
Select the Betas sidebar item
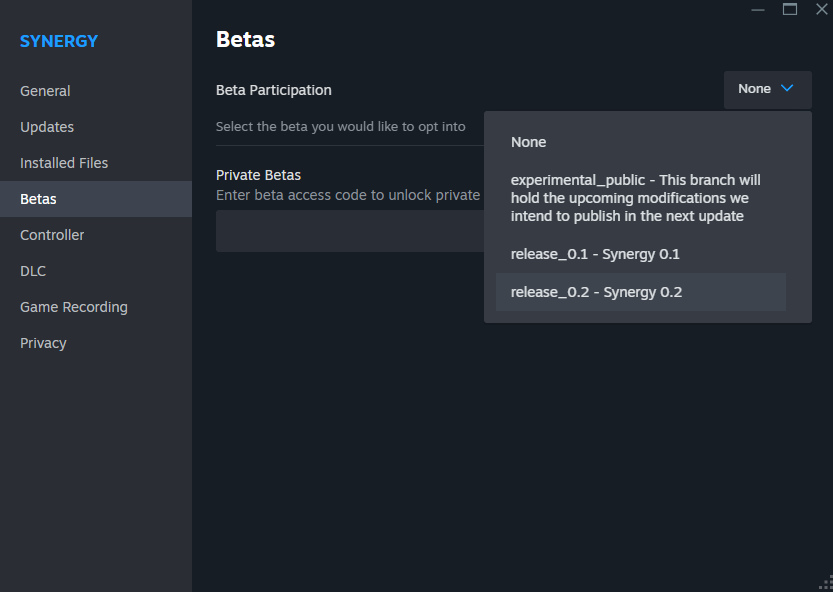click(x=96, y=199)
